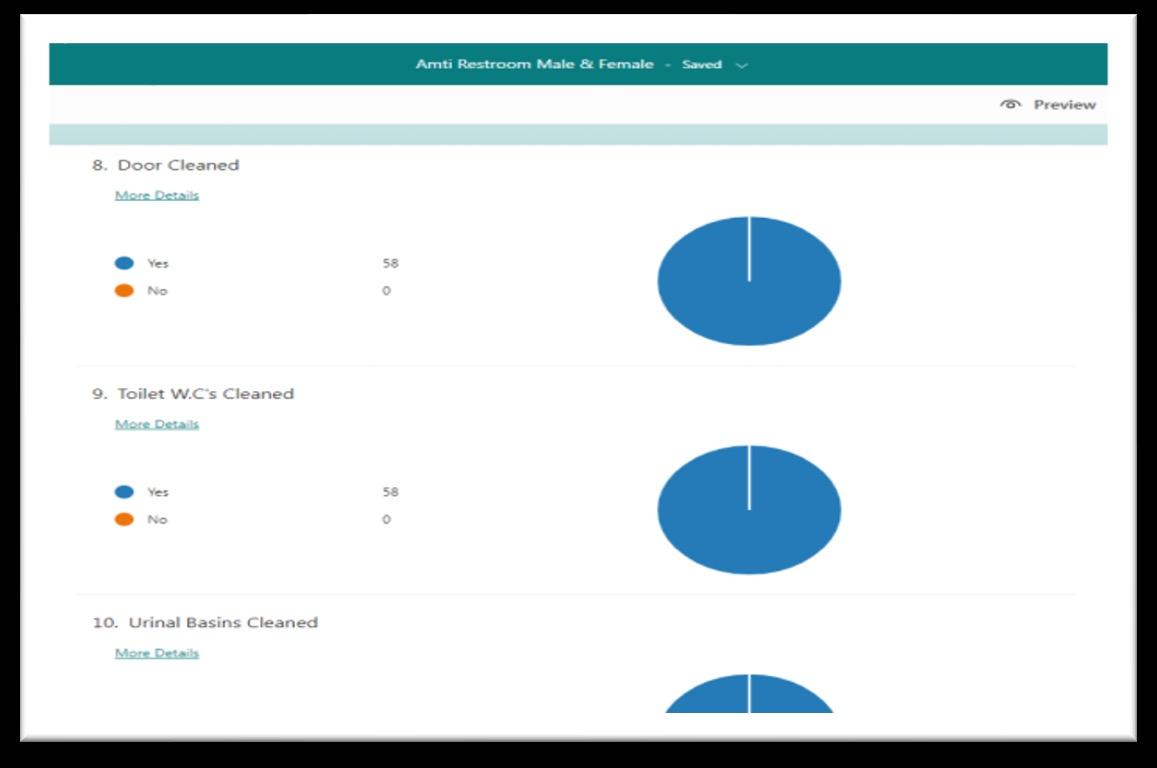Click the No label for Door Cleaned

tap(156, 291)
